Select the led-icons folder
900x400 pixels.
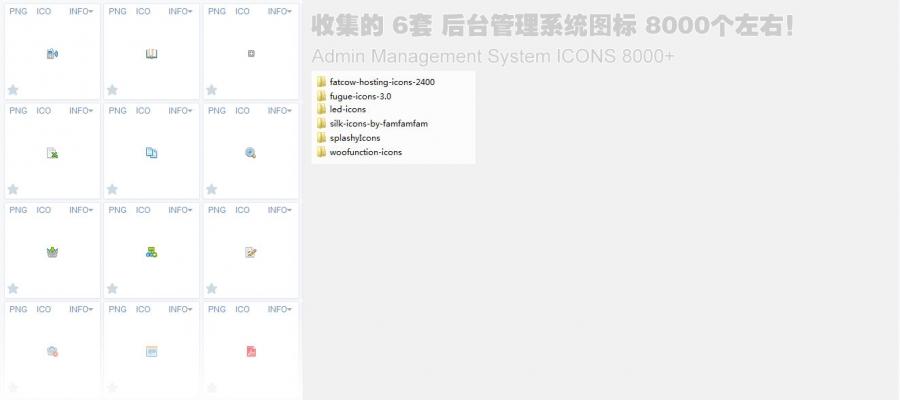[x=342, y=109]
